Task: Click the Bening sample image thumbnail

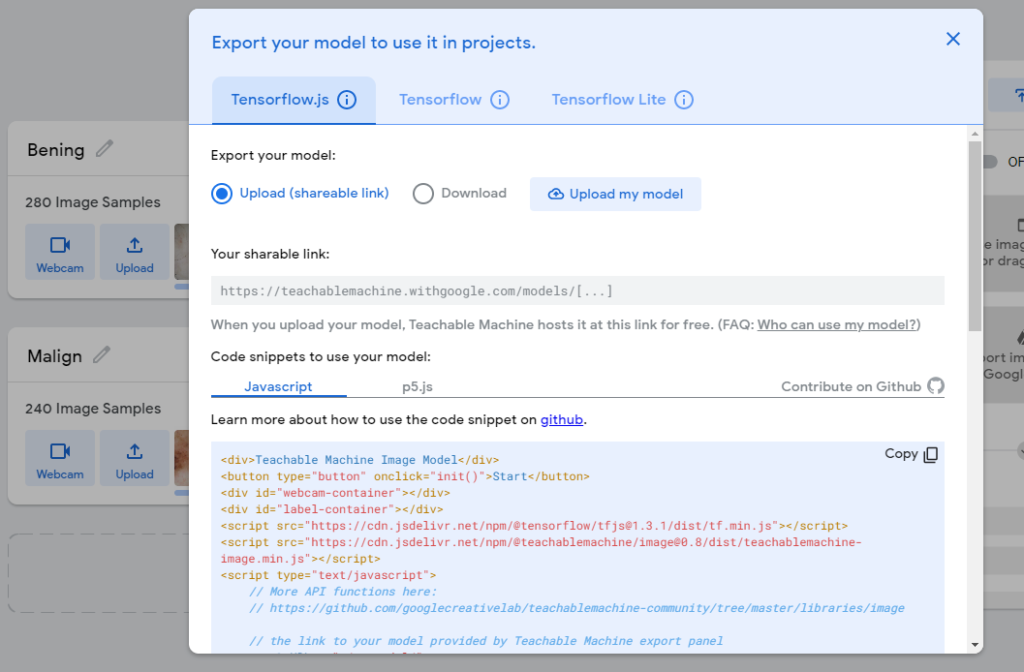Action: 182,252
